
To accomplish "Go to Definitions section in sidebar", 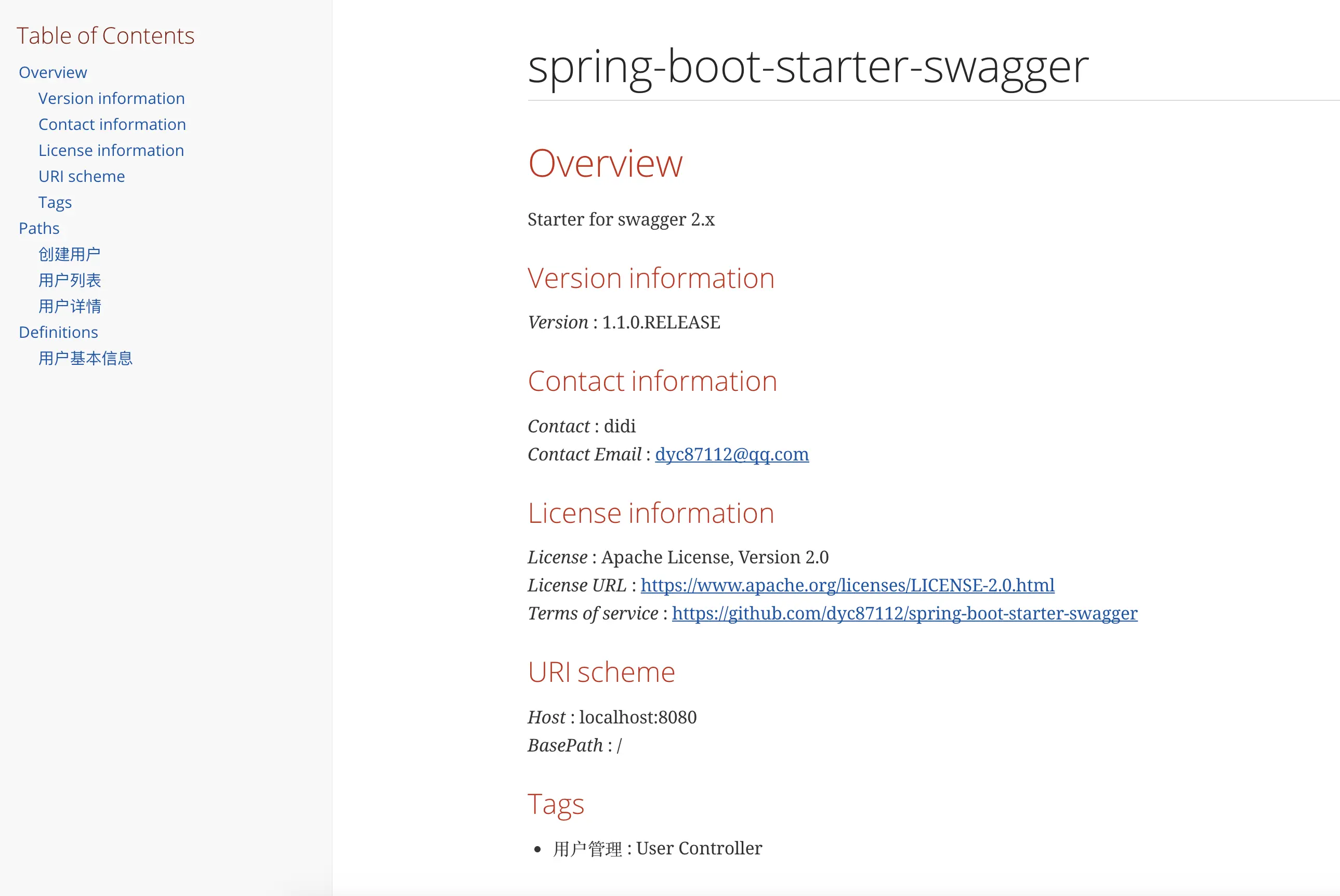I will pyautogui.click(x=58, y=333).
